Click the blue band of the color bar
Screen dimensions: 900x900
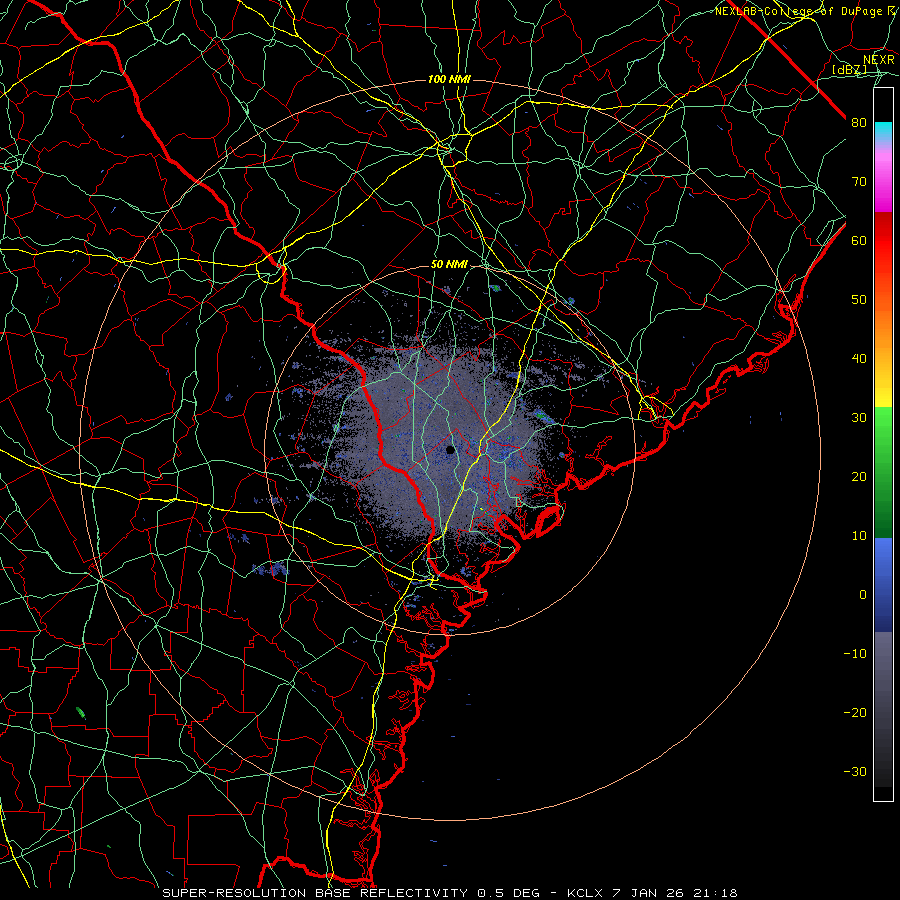(883, 584)
